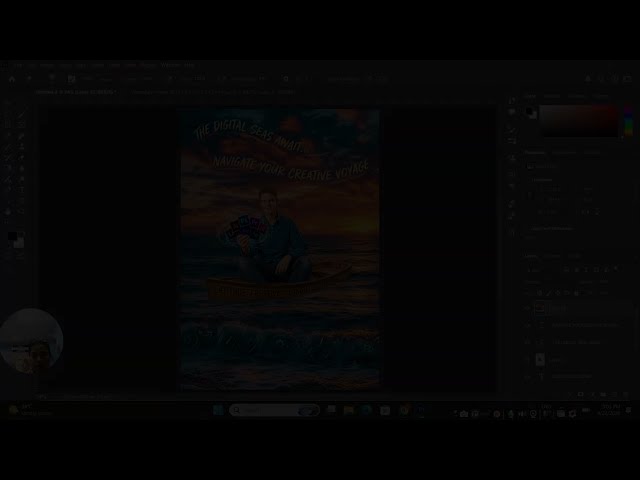
Task: Open File Explorer from the taskbar
Action: [x=349, y=410]
